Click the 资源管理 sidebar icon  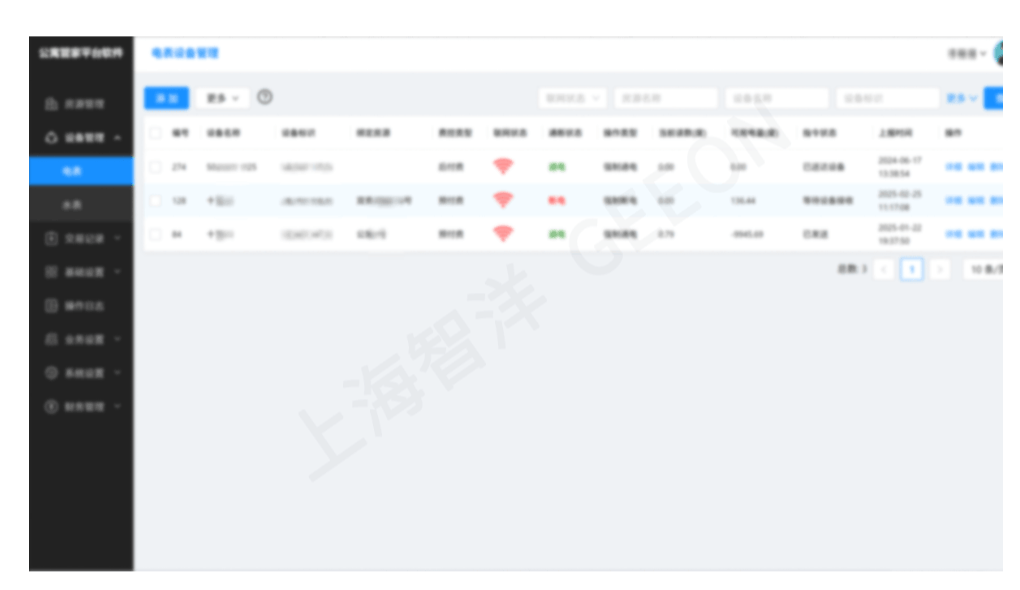51,104
